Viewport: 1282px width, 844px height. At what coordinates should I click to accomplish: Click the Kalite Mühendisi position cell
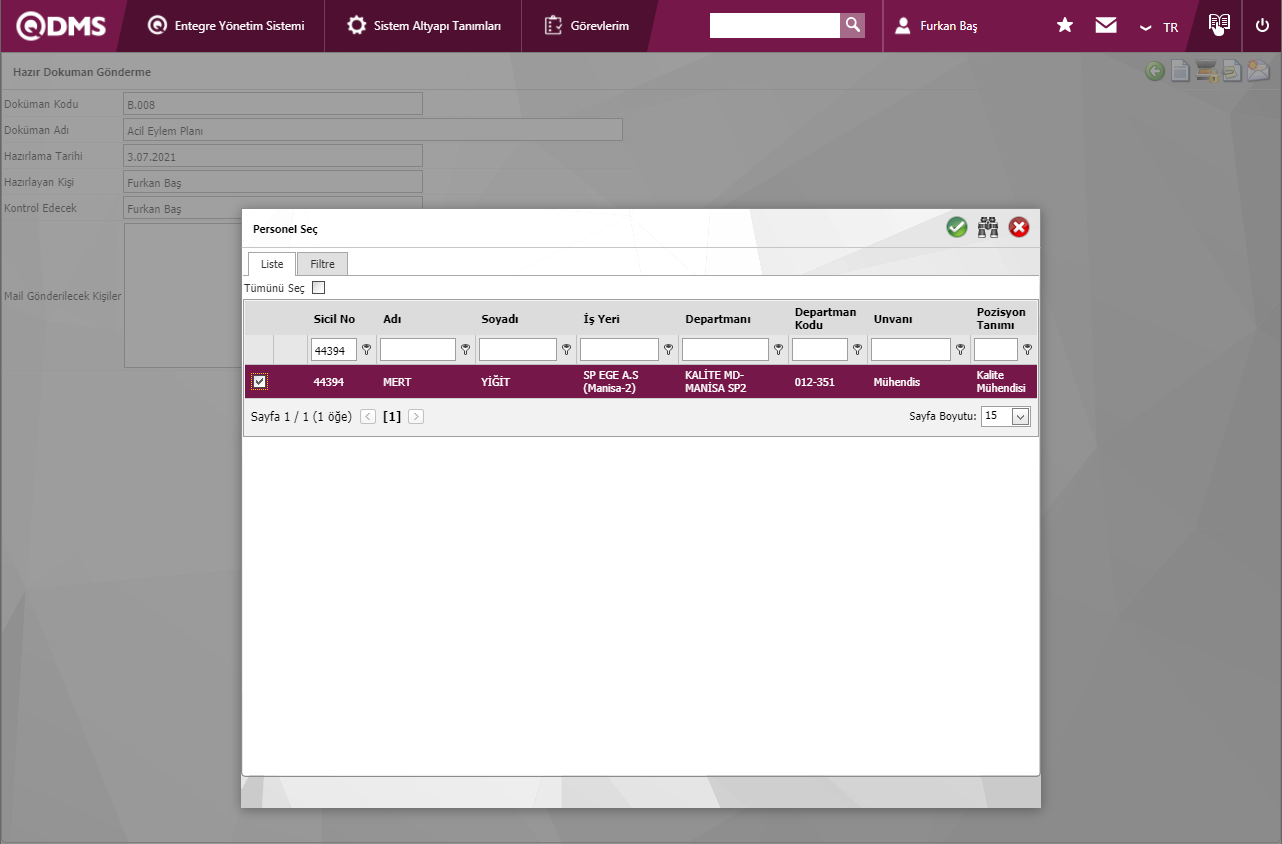coord(1002,381)
